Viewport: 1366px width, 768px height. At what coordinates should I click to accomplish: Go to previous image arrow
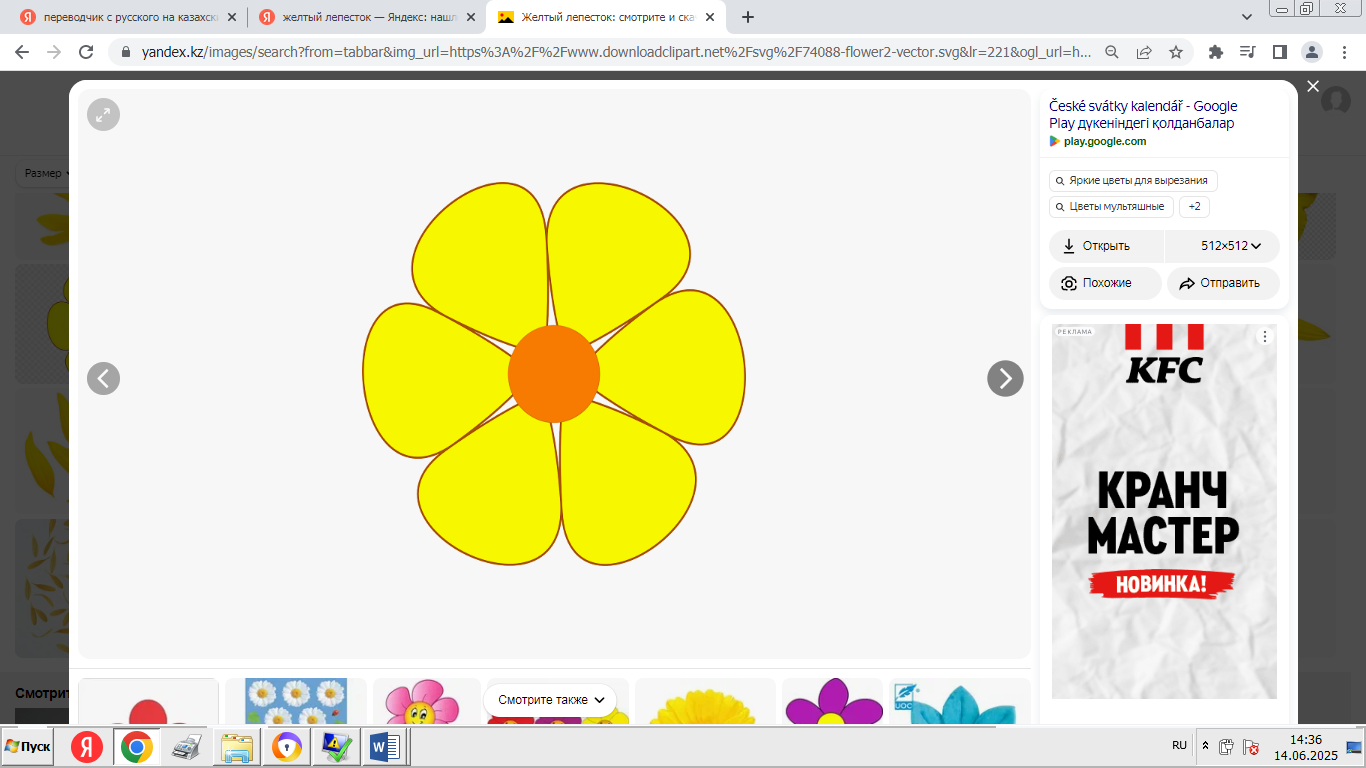pos(103,379)
